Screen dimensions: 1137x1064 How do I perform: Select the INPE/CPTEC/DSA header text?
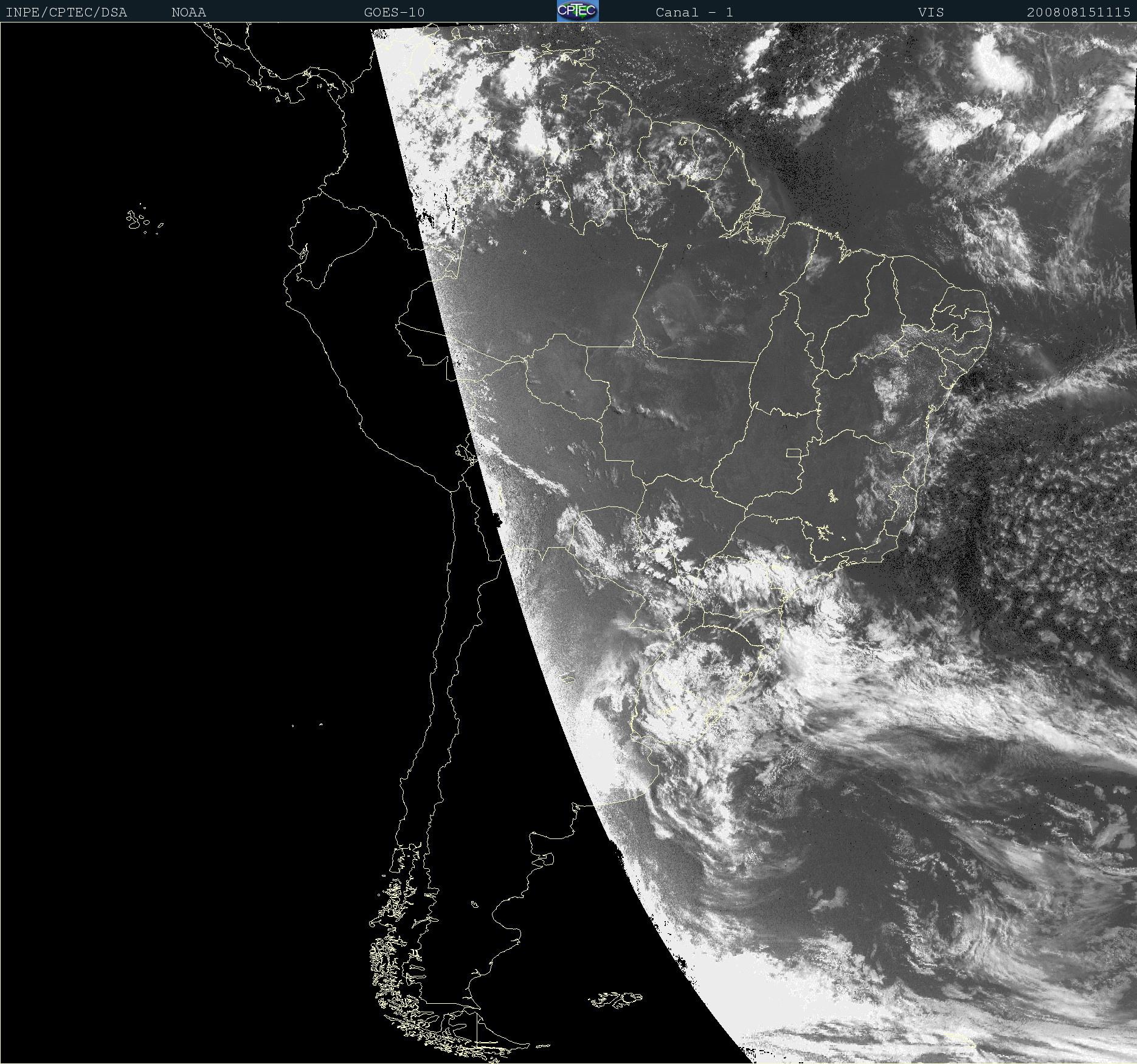click(66, 12)
